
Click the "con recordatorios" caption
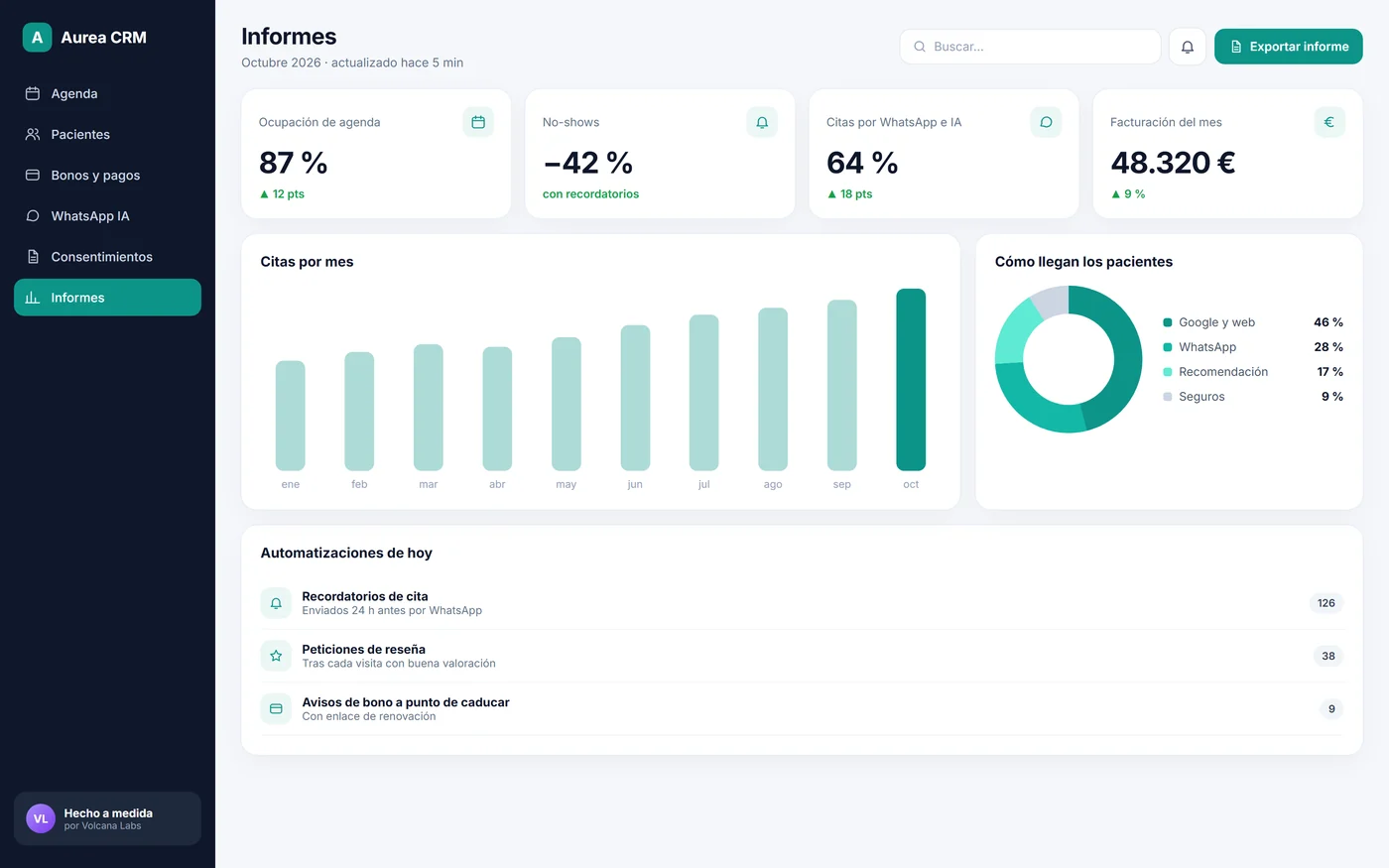(x=590, y=194)
